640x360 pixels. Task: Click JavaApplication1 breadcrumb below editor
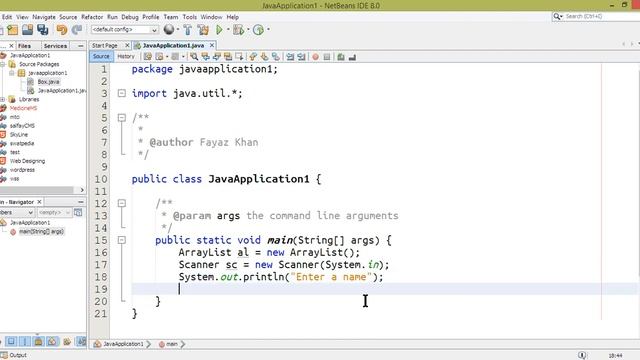pos(123,344)
